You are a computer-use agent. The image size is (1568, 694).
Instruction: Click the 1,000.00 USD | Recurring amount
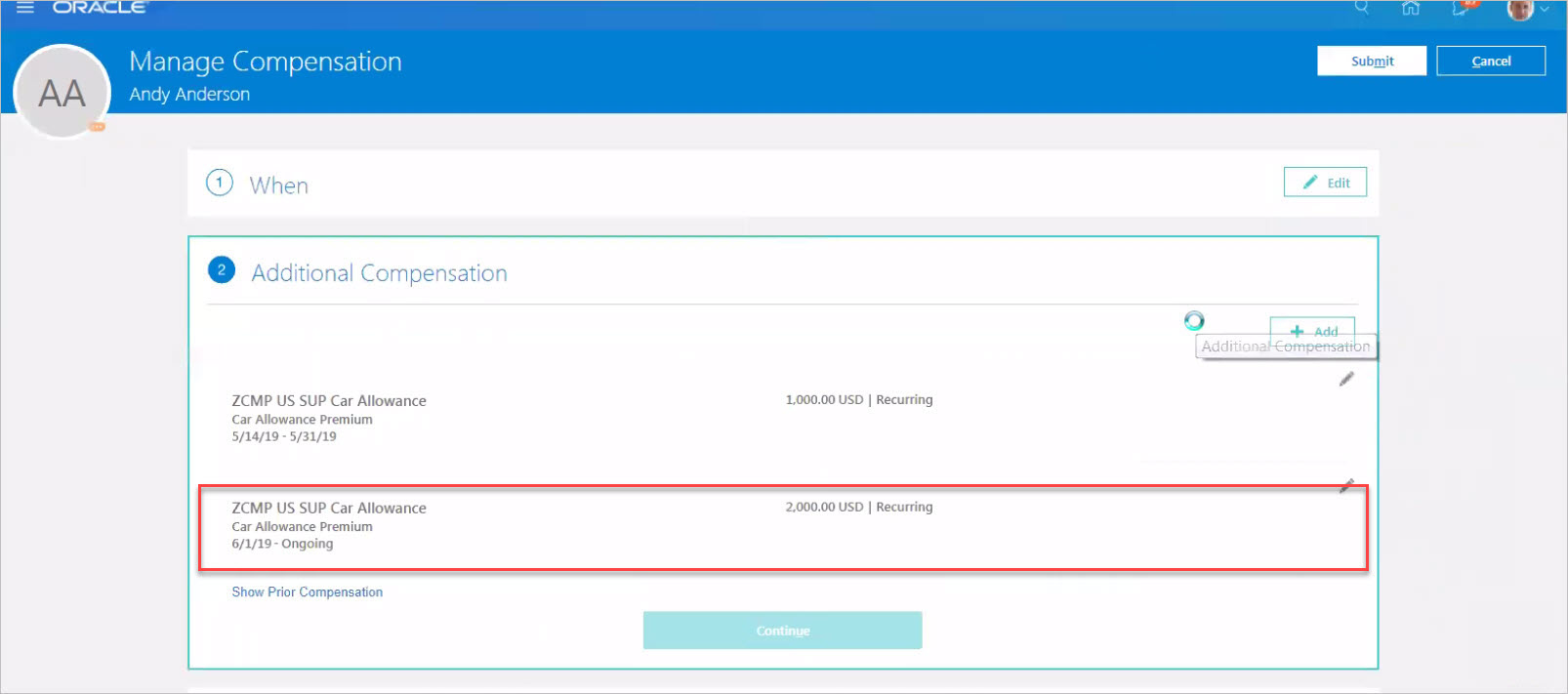coord(859,399)
